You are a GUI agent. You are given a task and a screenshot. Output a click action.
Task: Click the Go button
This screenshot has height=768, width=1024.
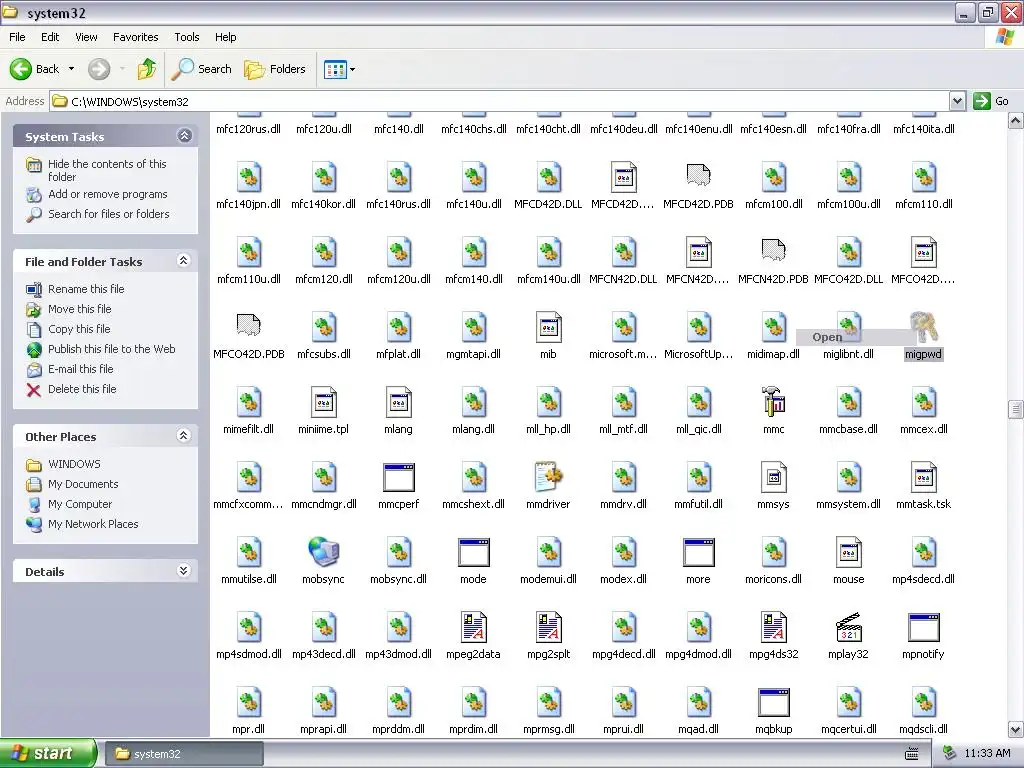coord(991,101)
